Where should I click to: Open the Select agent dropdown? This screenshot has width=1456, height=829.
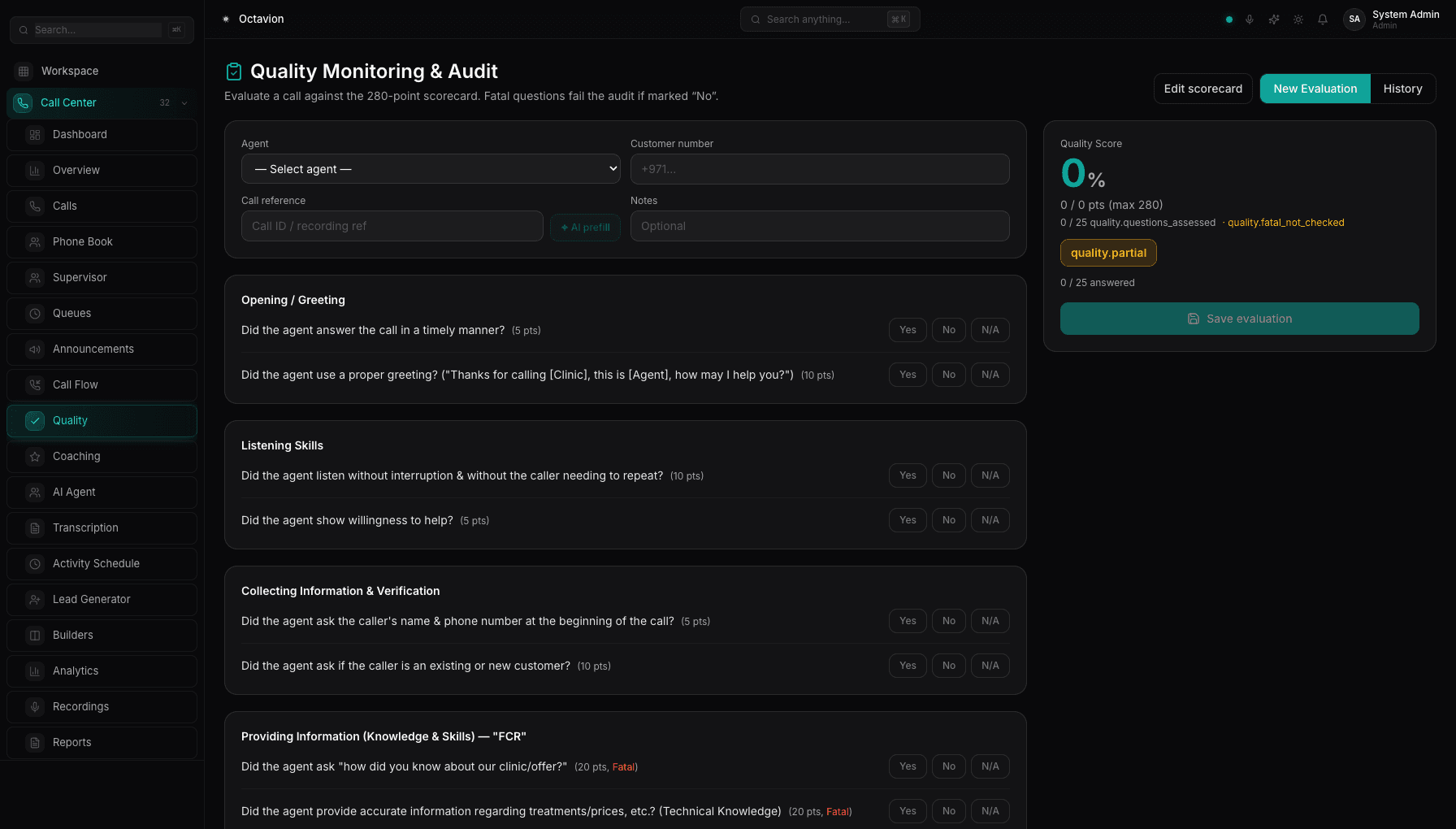coord(431,169)
